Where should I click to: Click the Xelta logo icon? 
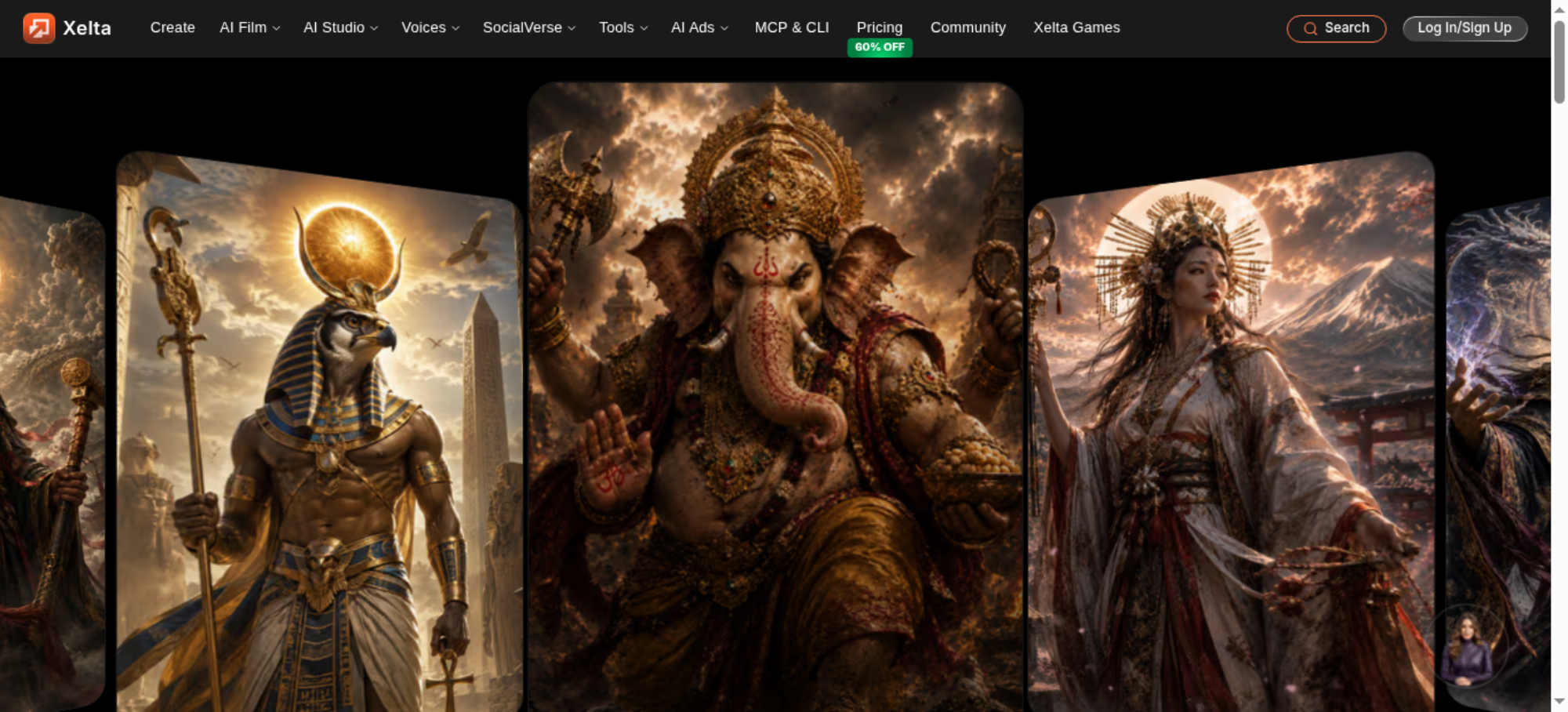tap(38, 28)
